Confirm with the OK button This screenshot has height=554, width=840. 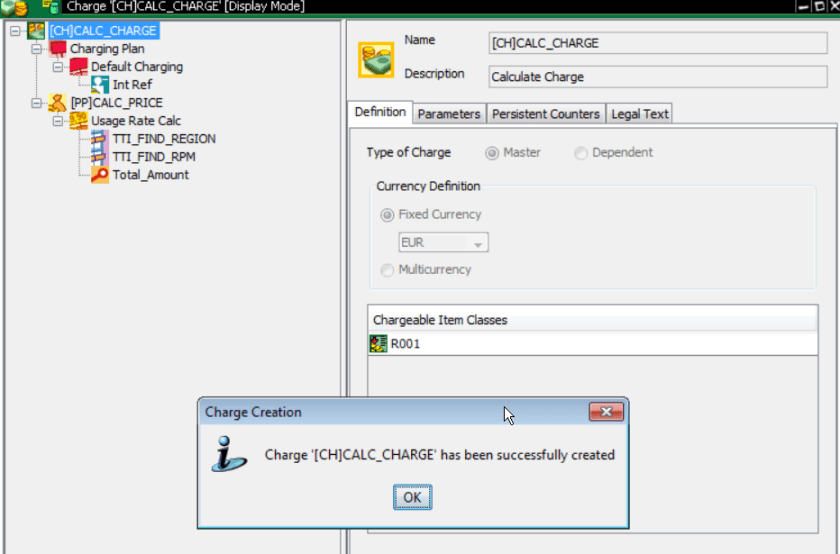pos(412,497)
